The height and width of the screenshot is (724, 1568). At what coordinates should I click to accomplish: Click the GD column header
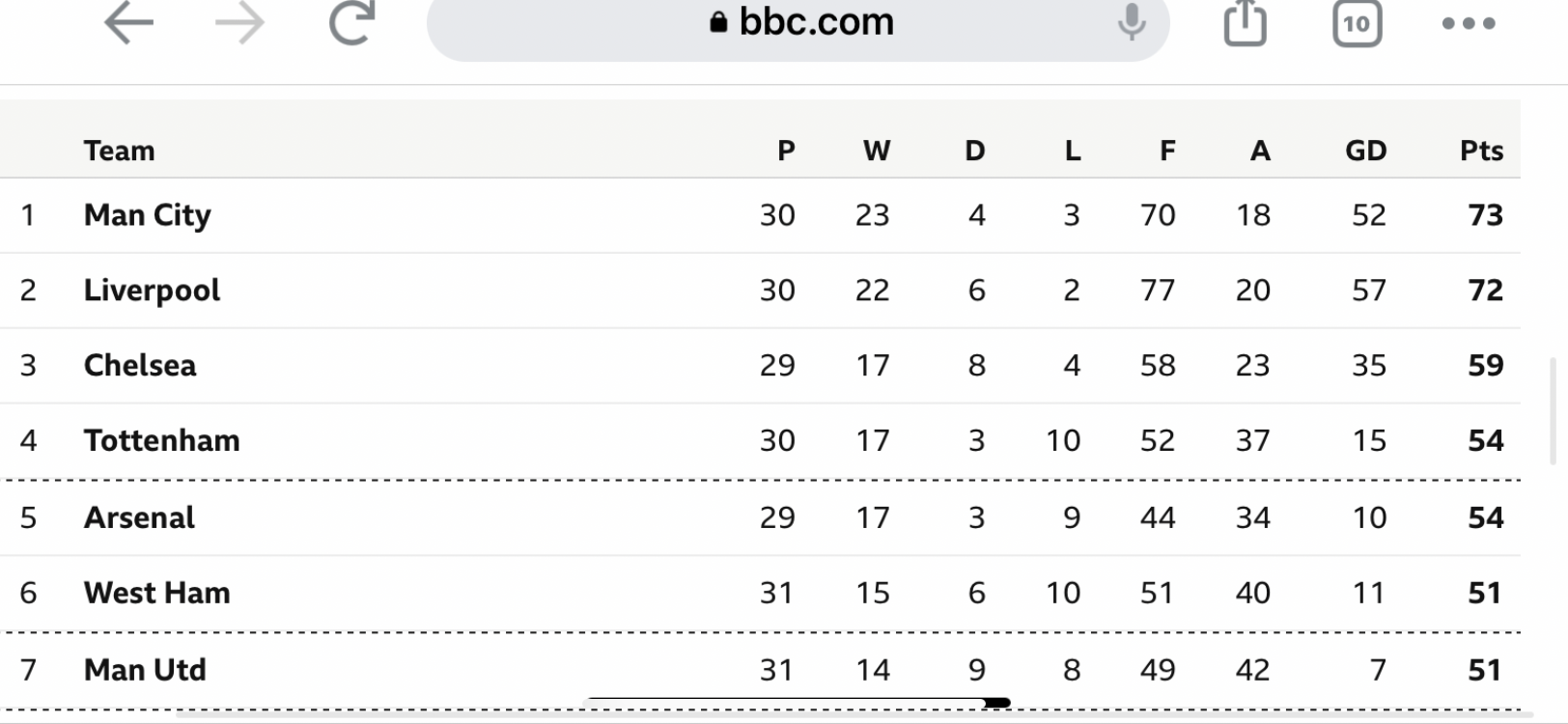tap(1365, 151)
